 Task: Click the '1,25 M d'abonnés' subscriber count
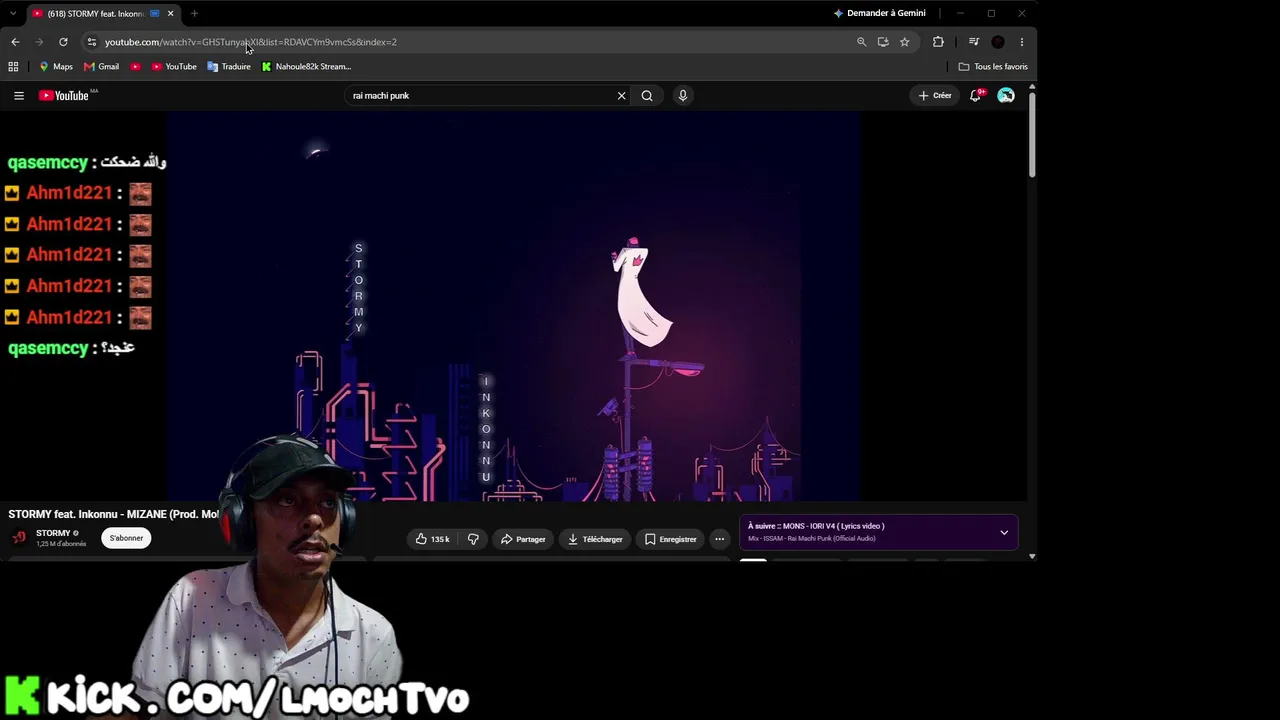click(x=61, y=544)
